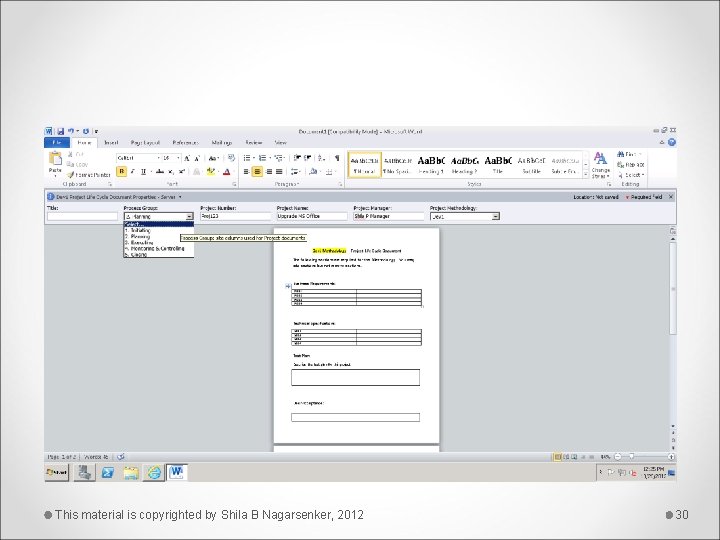Choose '1. Initiating' in the Process Group list
Screen dimensions: 720x540
click(x=158, y=231)
